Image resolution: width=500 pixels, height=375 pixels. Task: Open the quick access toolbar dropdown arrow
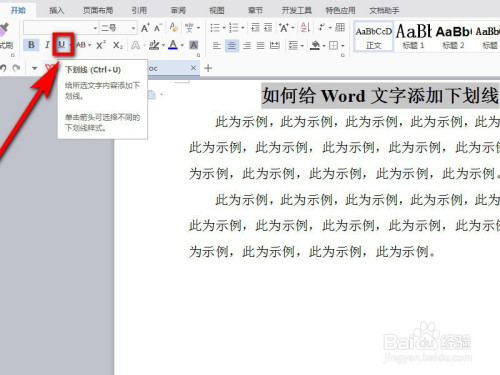[34, 68]
